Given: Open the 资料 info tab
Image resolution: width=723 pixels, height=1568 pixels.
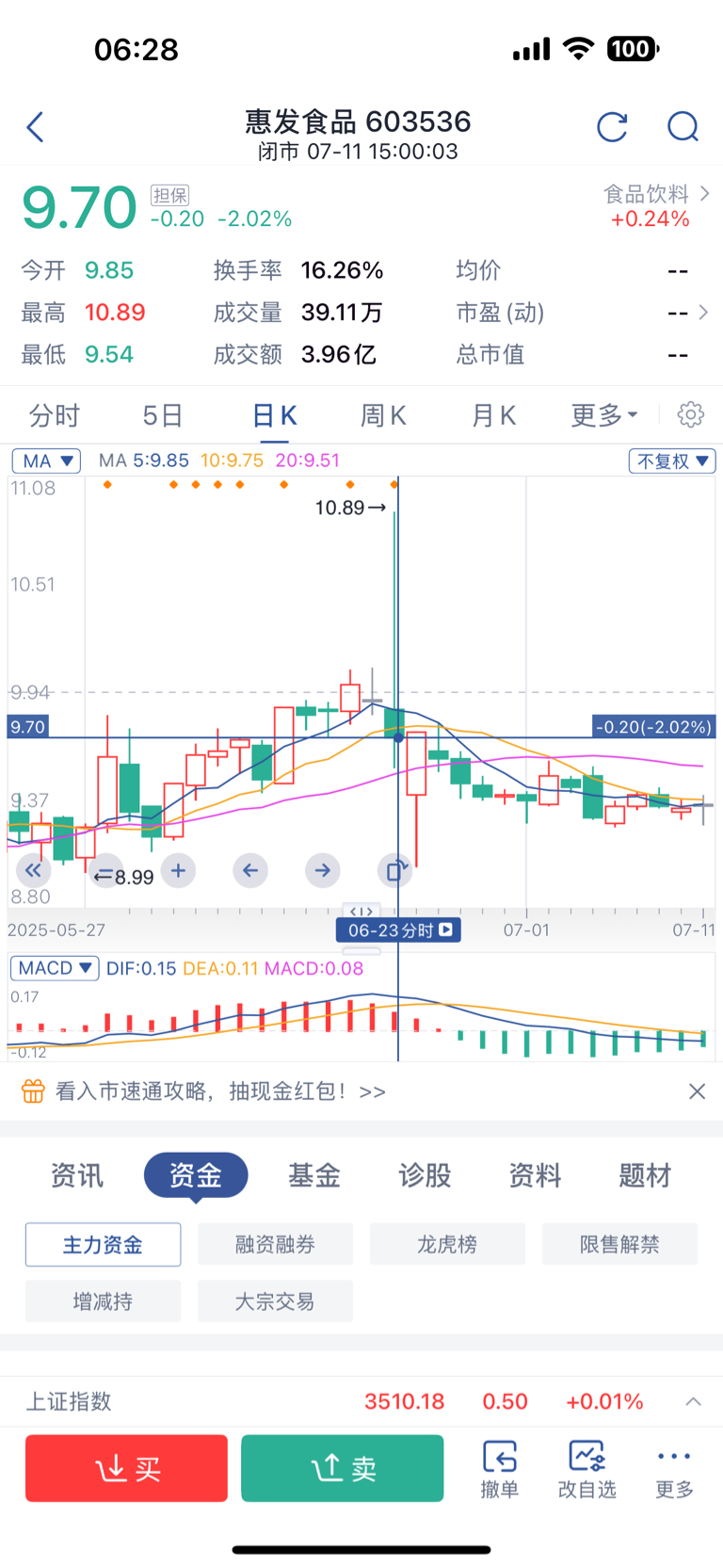Looking at the screenshot, I should click(535, 1175).
